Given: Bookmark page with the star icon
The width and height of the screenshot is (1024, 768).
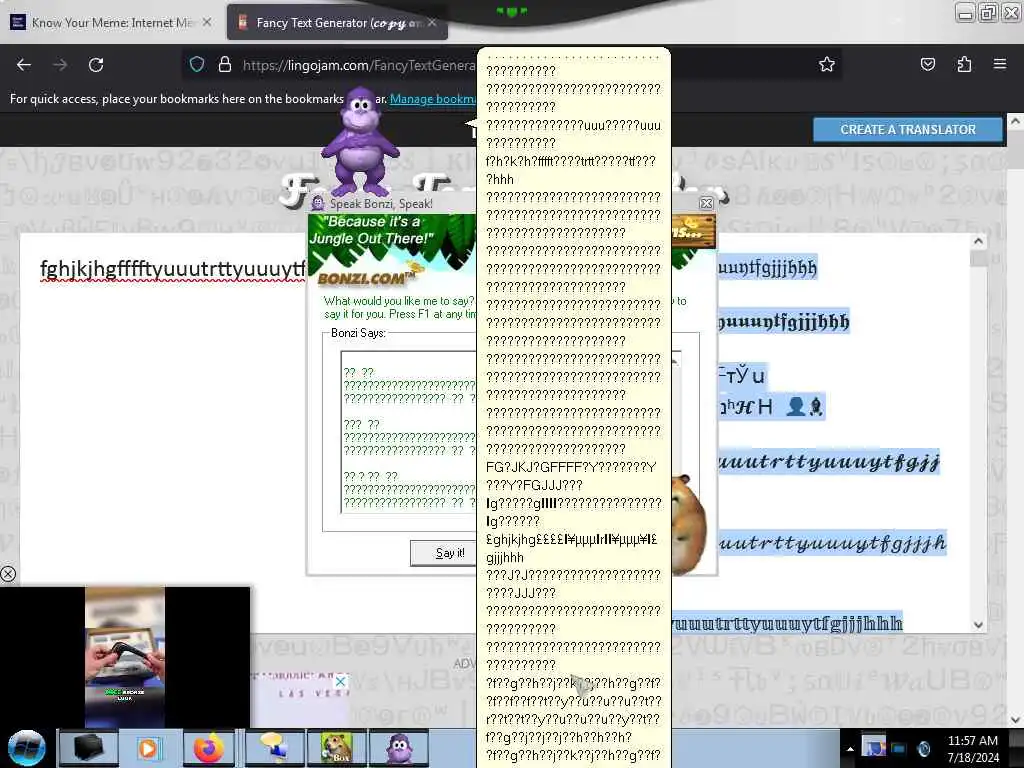Looking at the screenshot, I should point(827,64).
